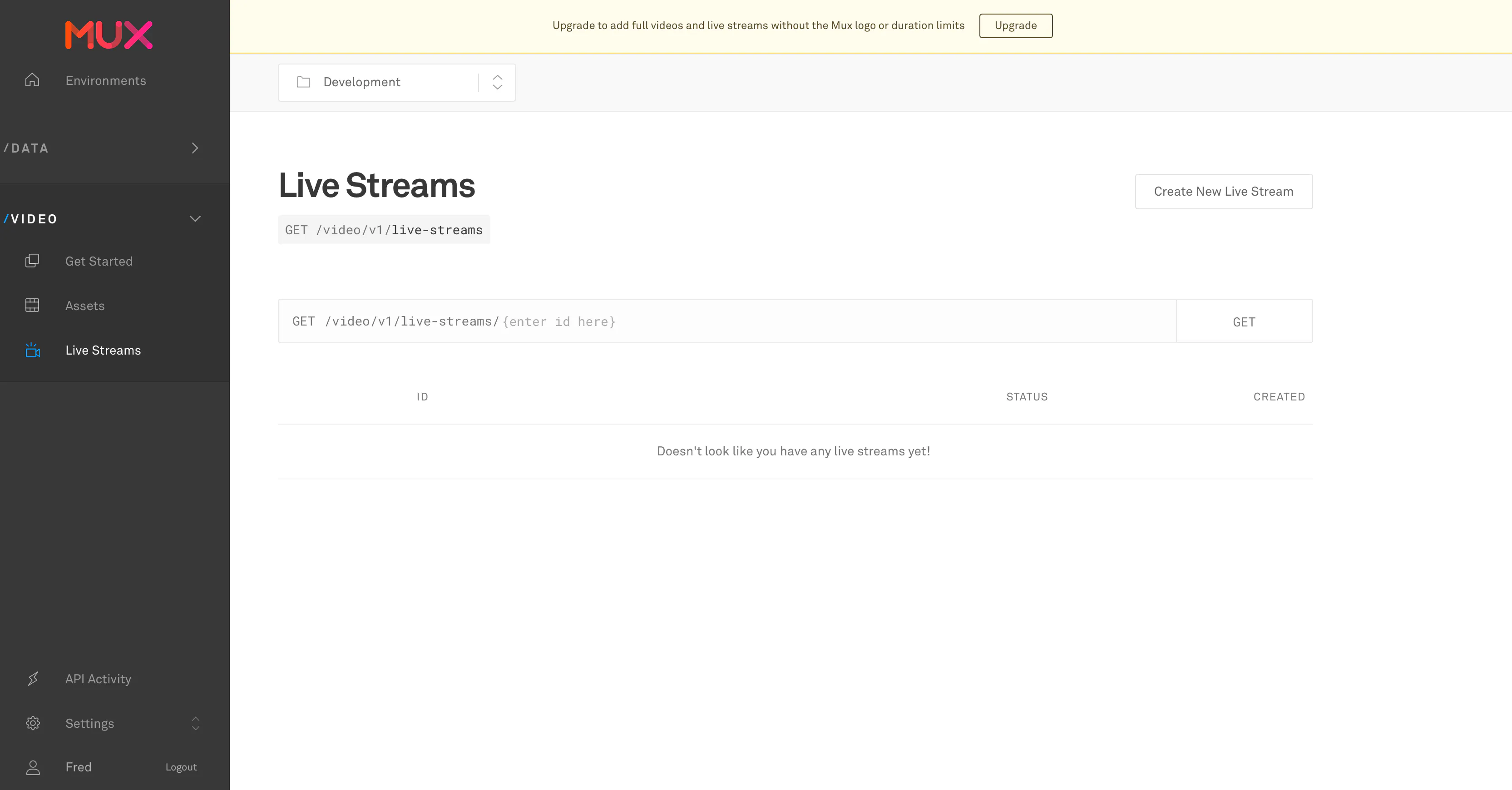The height and width of the screenshot is (790, 1512).
Task: Click the MUX logo
Action: pos(109,35)
